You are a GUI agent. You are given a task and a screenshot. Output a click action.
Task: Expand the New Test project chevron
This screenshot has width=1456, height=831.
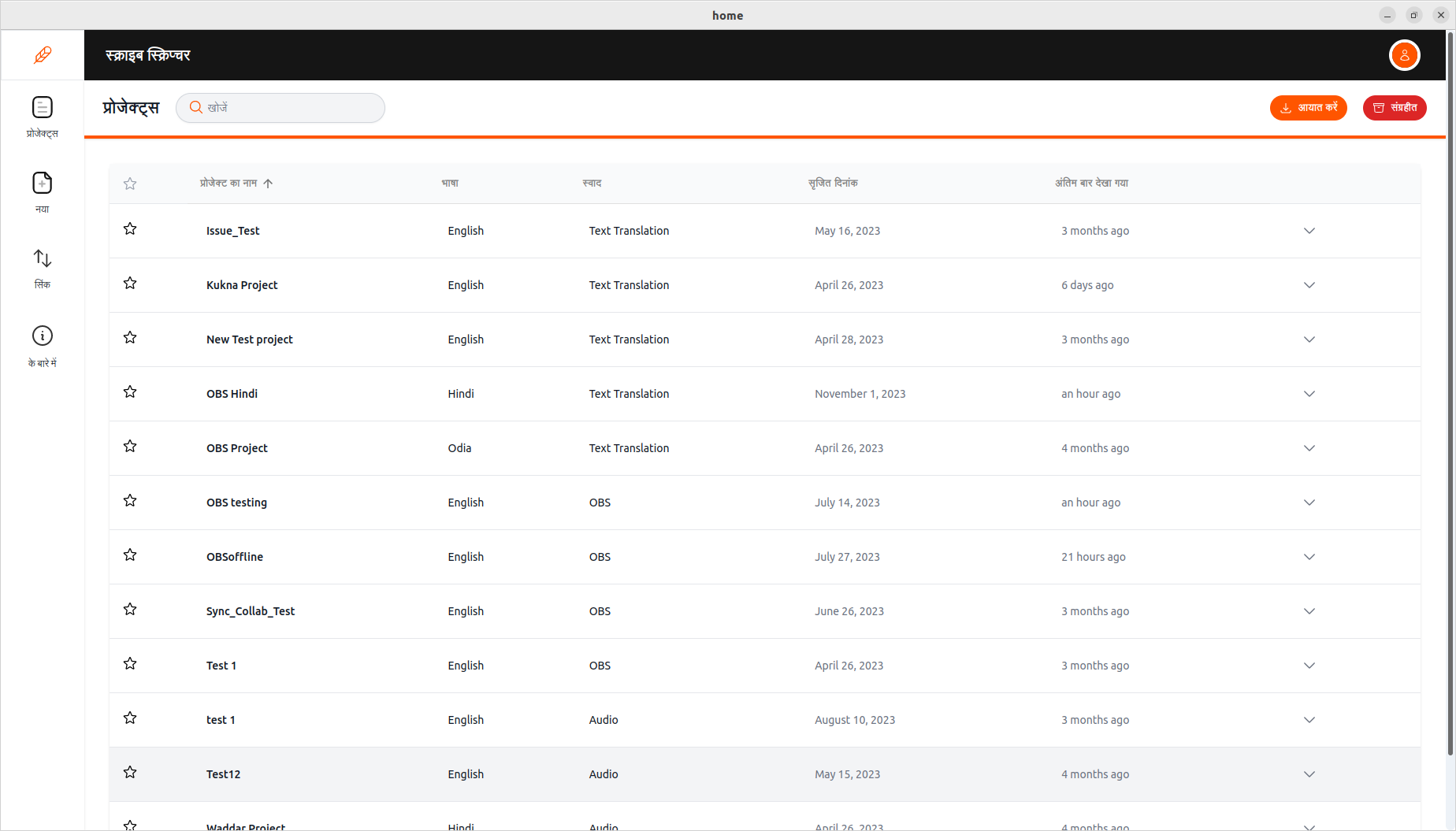coord(1309,339)
